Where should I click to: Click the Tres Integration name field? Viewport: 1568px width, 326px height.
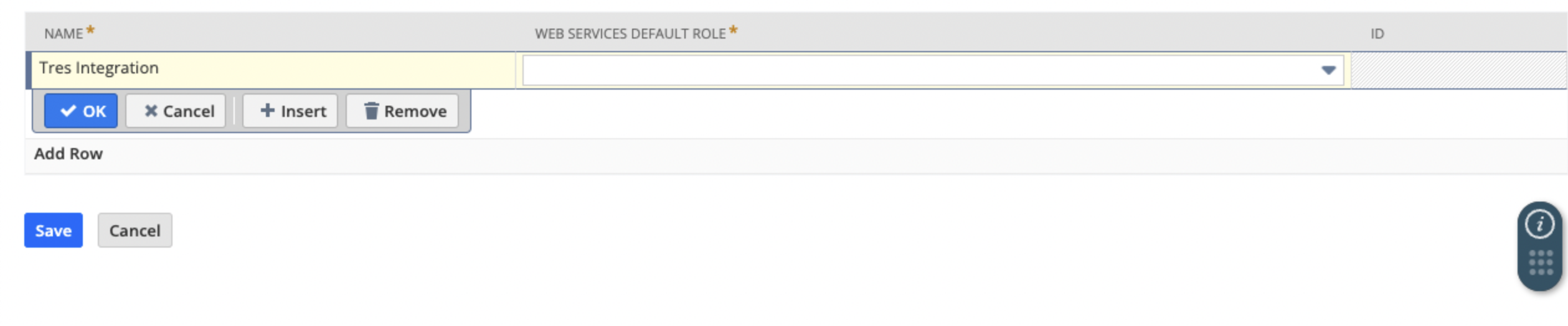pos(273,68)
